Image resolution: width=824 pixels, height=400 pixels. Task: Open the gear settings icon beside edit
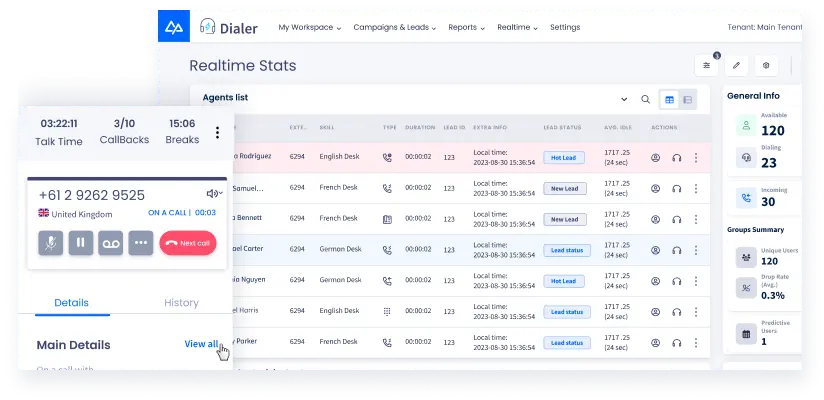pos(766,66)
